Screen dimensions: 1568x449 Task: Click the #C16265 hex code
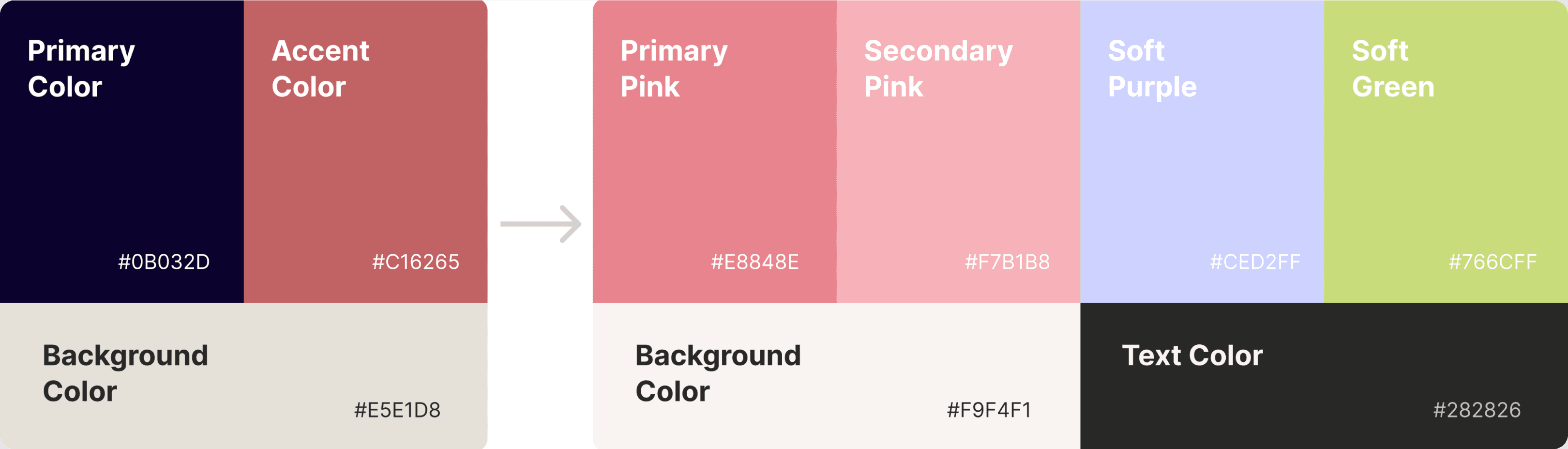pos(416,262)
